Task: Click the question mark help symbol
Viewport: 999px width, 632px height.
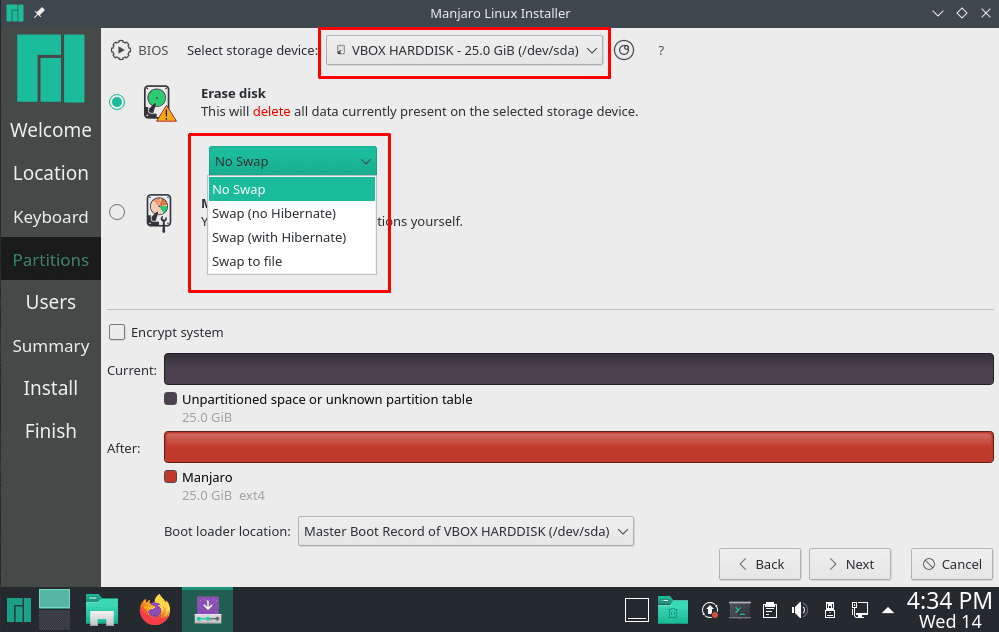Action: (660, 50)
